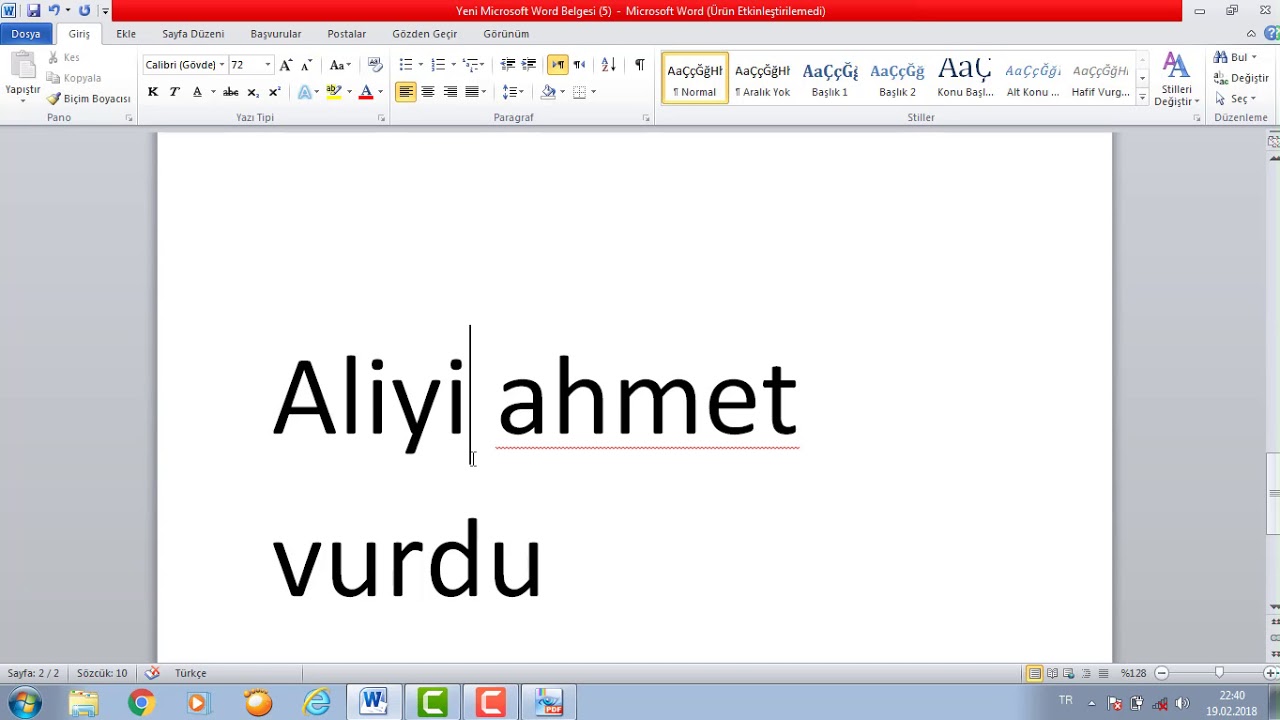Toggle print layout view in status bar
This screenshot has height=720, width=1280.
[x=1035, y=674]
